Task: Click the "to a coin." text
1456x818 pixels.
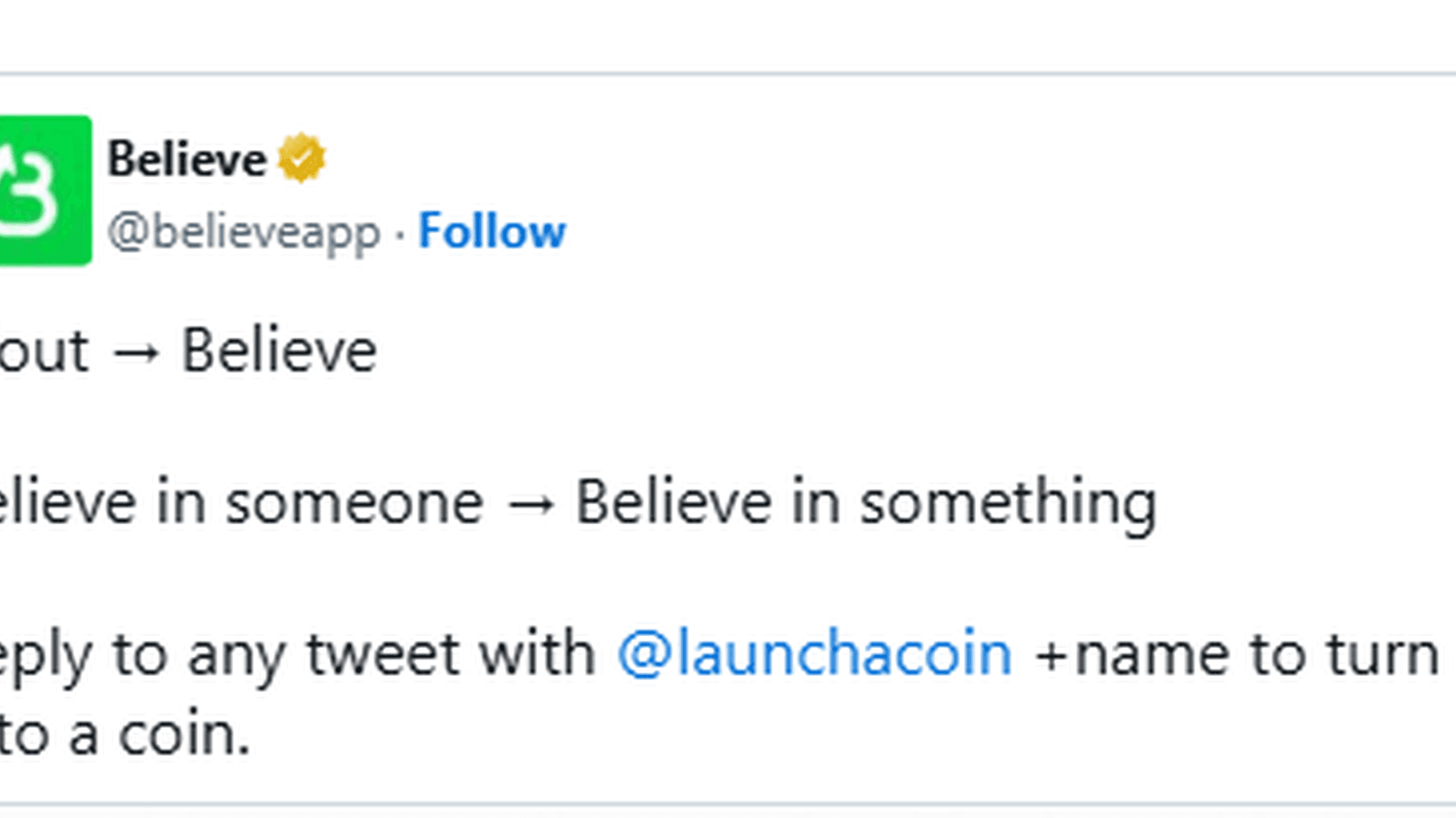Action: [x=126, y=735]
